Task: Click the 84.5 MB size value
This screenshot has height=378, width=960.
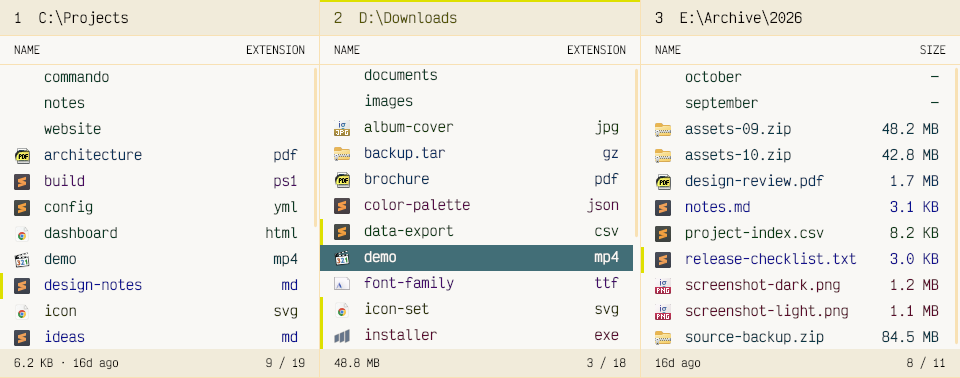Action: coord(910,338)
